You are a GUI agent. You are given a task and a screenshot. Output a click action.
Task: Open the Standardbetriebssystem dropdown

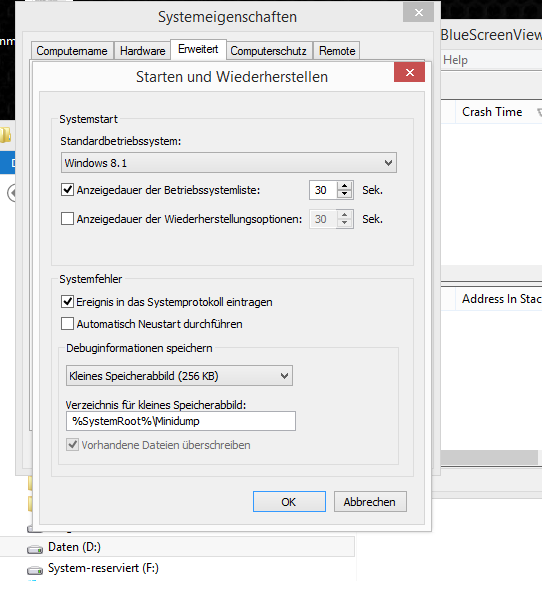point(229,163)
